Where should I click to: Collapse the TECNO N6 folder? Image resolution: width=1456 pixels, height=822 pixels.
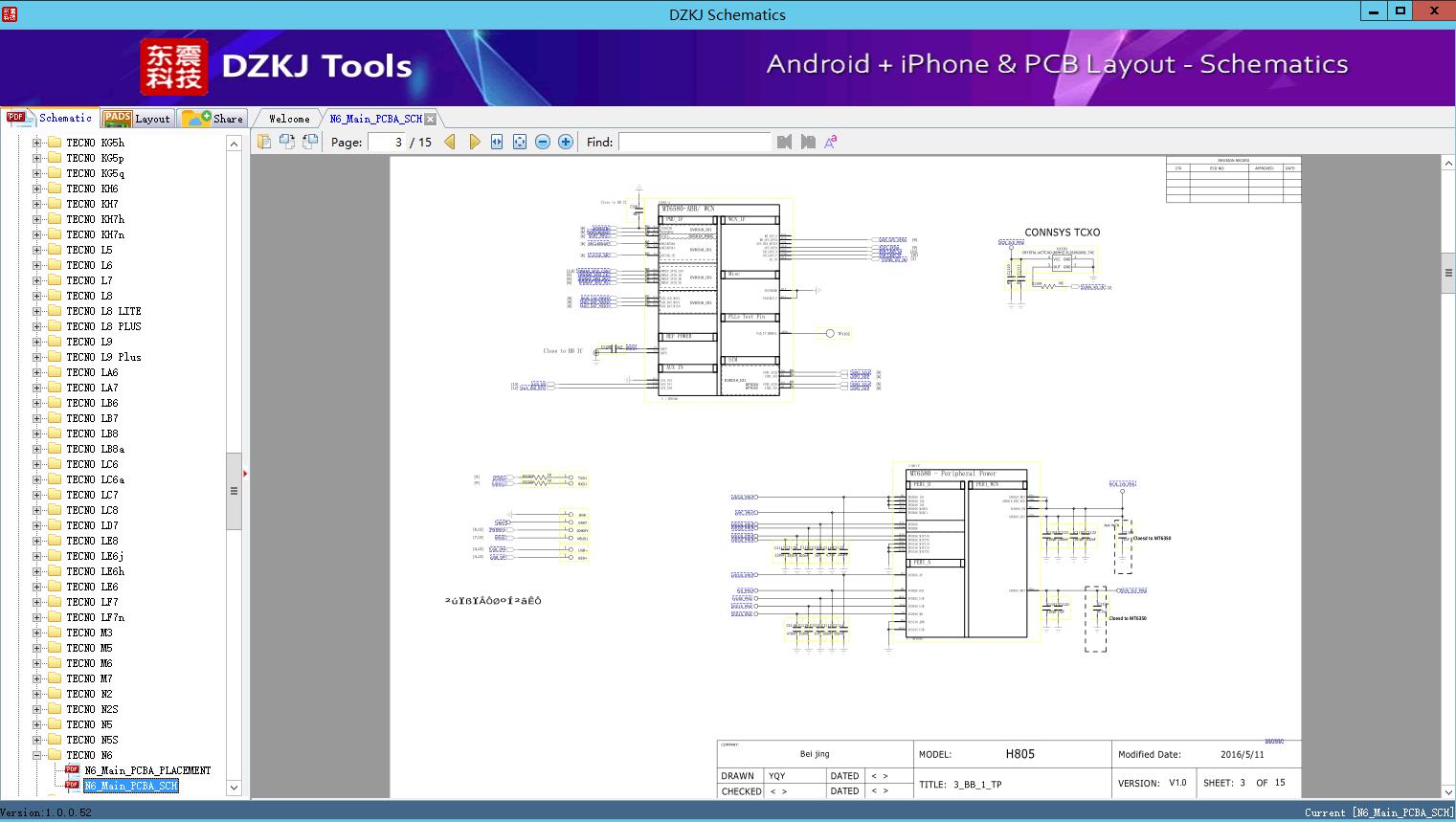(36, 755)
